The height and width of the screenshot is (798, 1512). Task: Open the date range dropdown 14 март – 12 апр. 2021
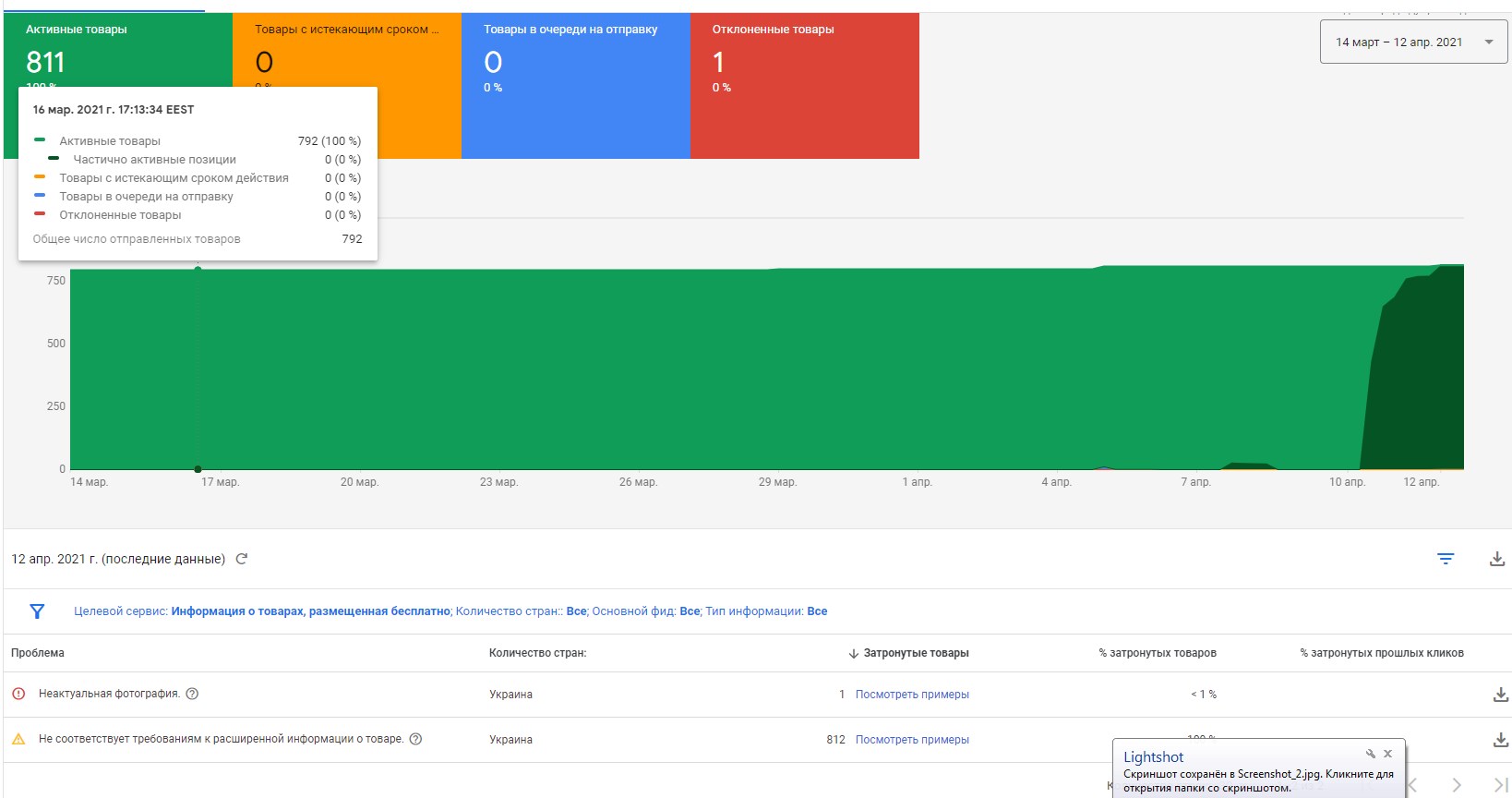[x=1413, y=42]
